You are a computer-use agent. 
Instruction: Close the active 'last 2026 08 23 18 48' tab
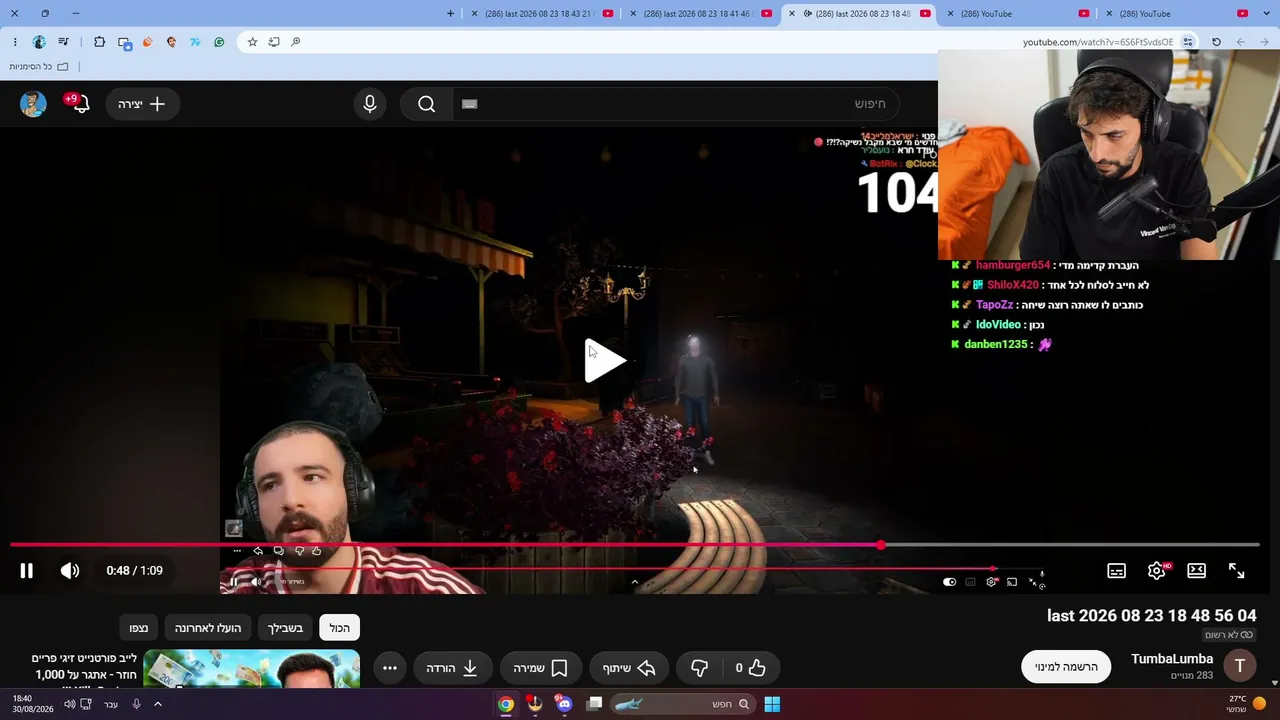[792, 14]
